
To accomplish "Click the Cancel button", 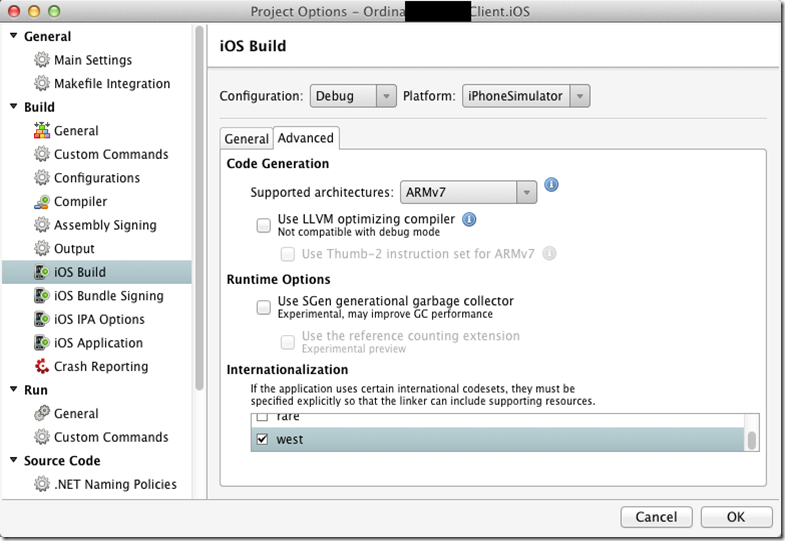I will click(x=656, y=517).
